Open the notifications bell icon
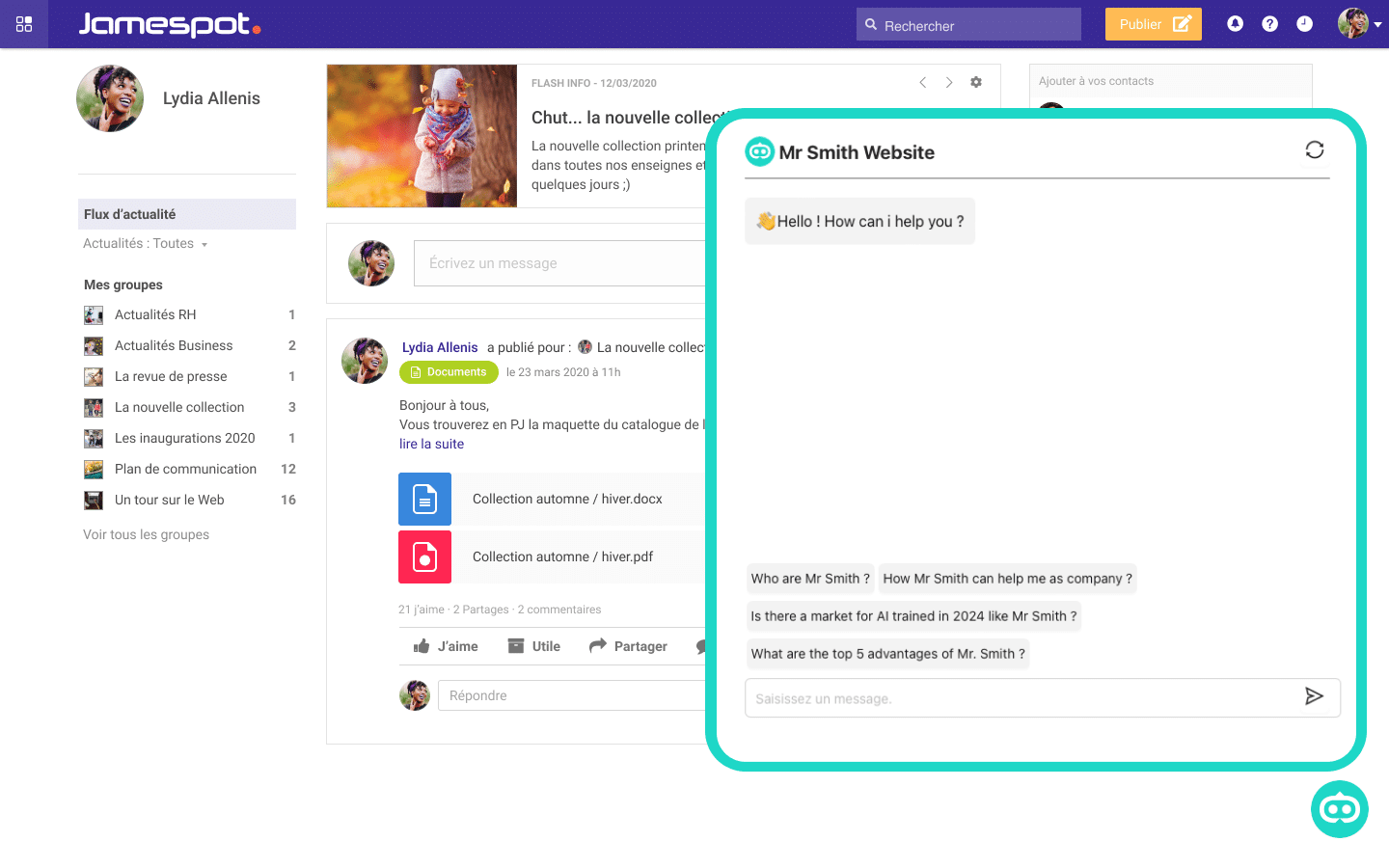The width and height of the screenshot is (1389, 868). pyautogui.click(x=1235, y=24)
